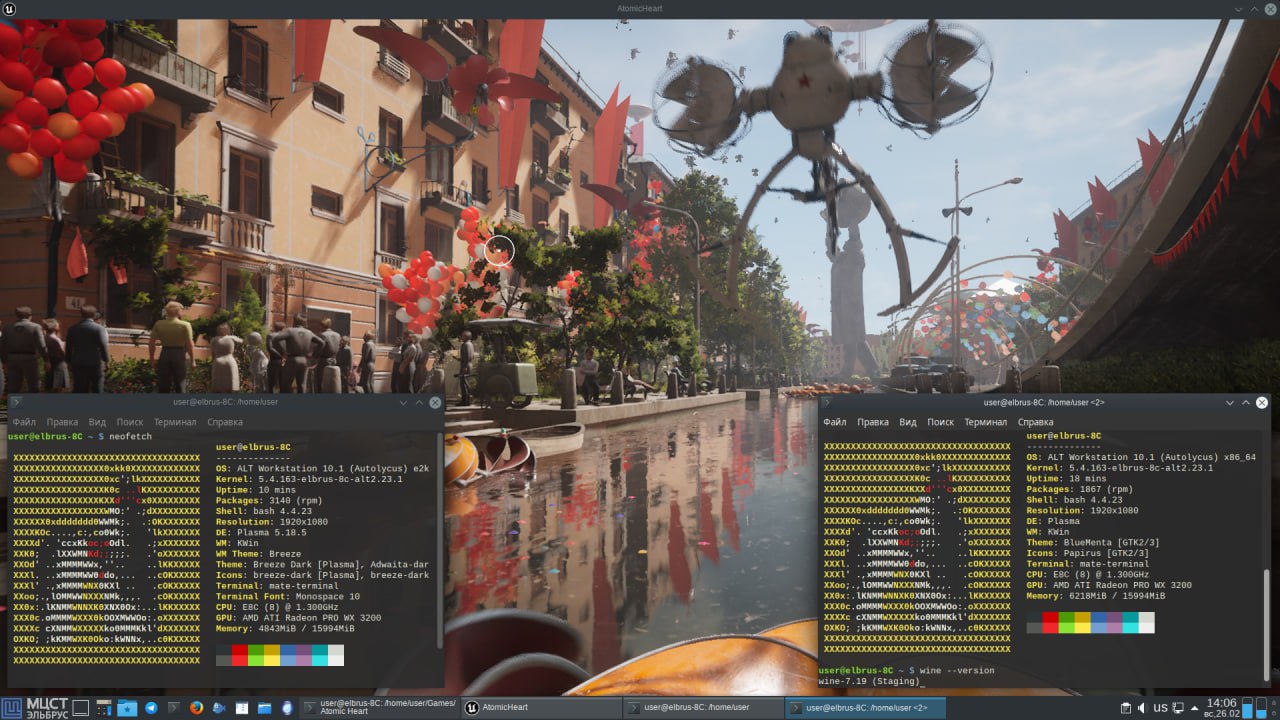Screen dimensions: 1280x720
Task: Open the folder with star bookmark icon
Action: 127,708
